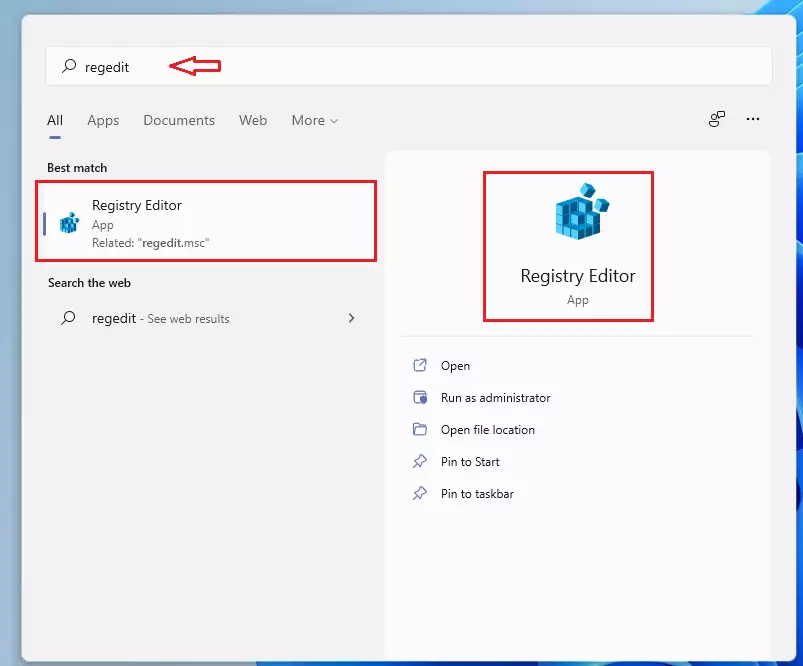803x666 pixels.
Task: Click the search feedback people icon
Action: click(717, 119)
